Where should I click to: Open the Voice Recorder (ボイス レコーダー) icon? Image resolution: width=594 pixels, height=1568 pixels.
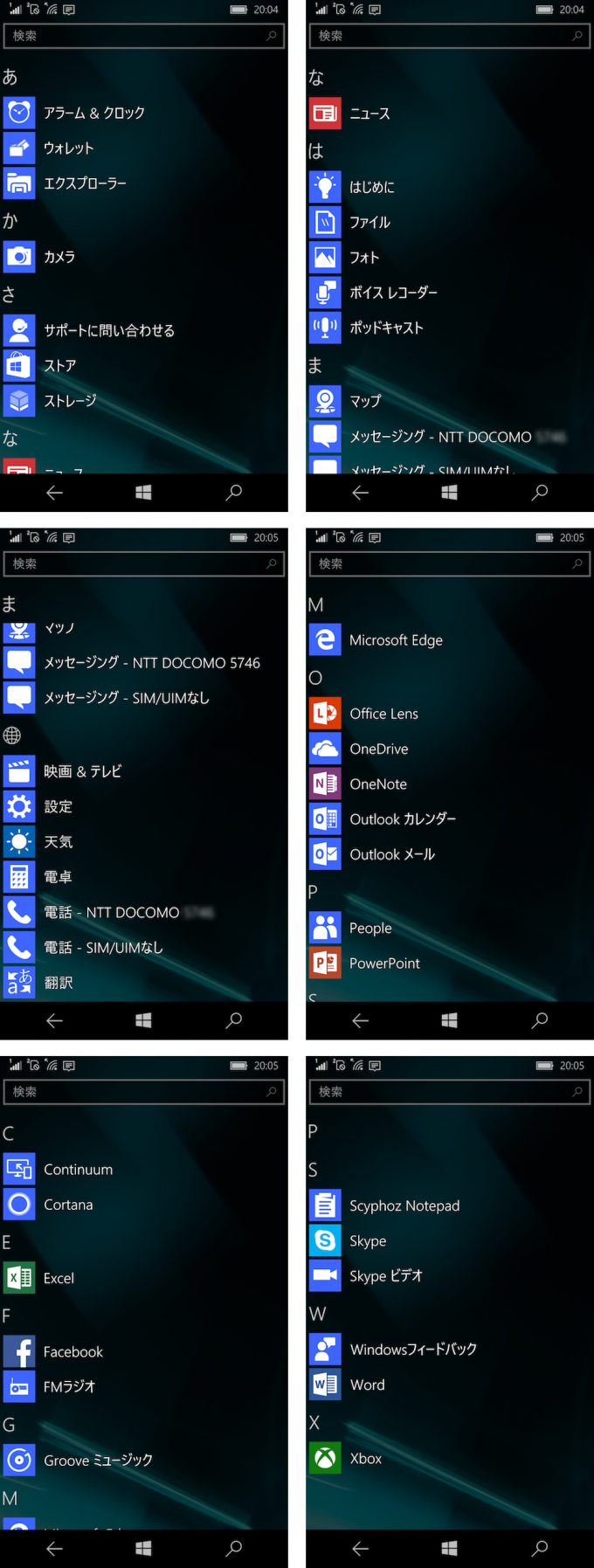pos(325,292)
